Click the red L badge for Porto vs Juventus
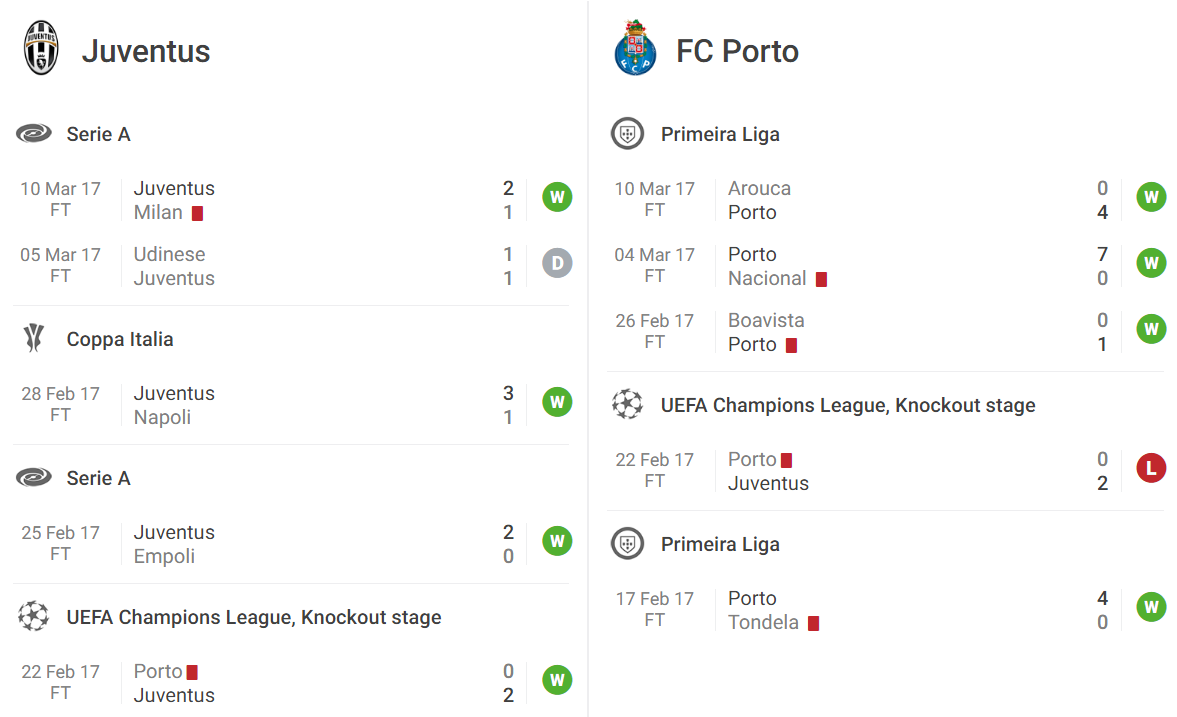Screen dimensions: 1177x717 tap(1151, 468)
